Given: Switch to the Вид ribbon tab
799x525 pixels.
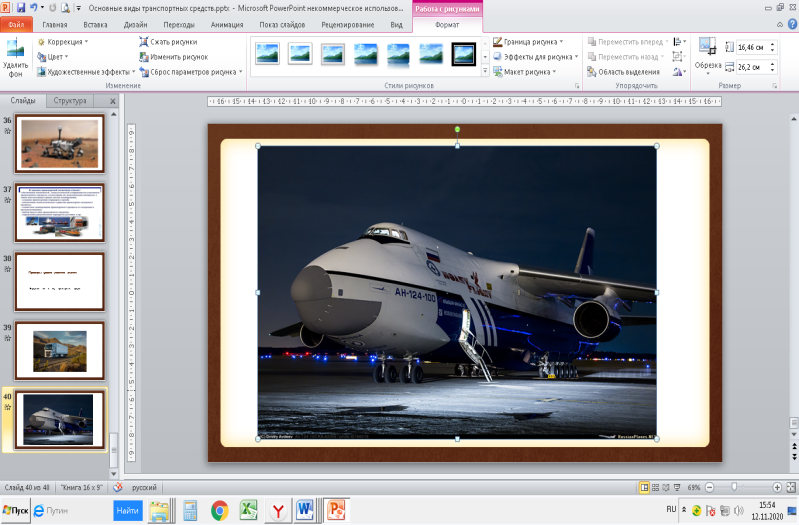Looking at the screenshot, I should pyautogui.click(x=396, y=24).
